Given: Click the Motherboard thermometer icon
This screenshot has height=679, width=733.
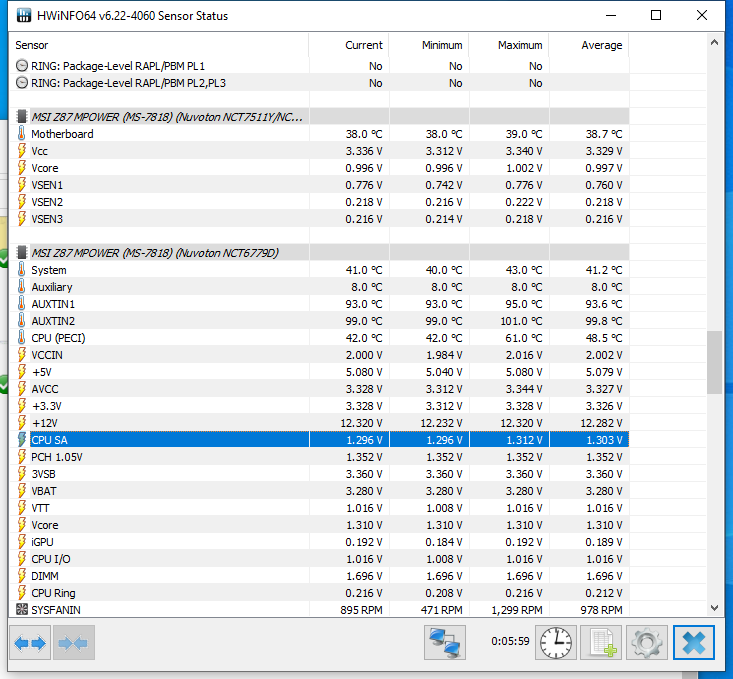Looking at the screenshot, I should coord(22,134).
